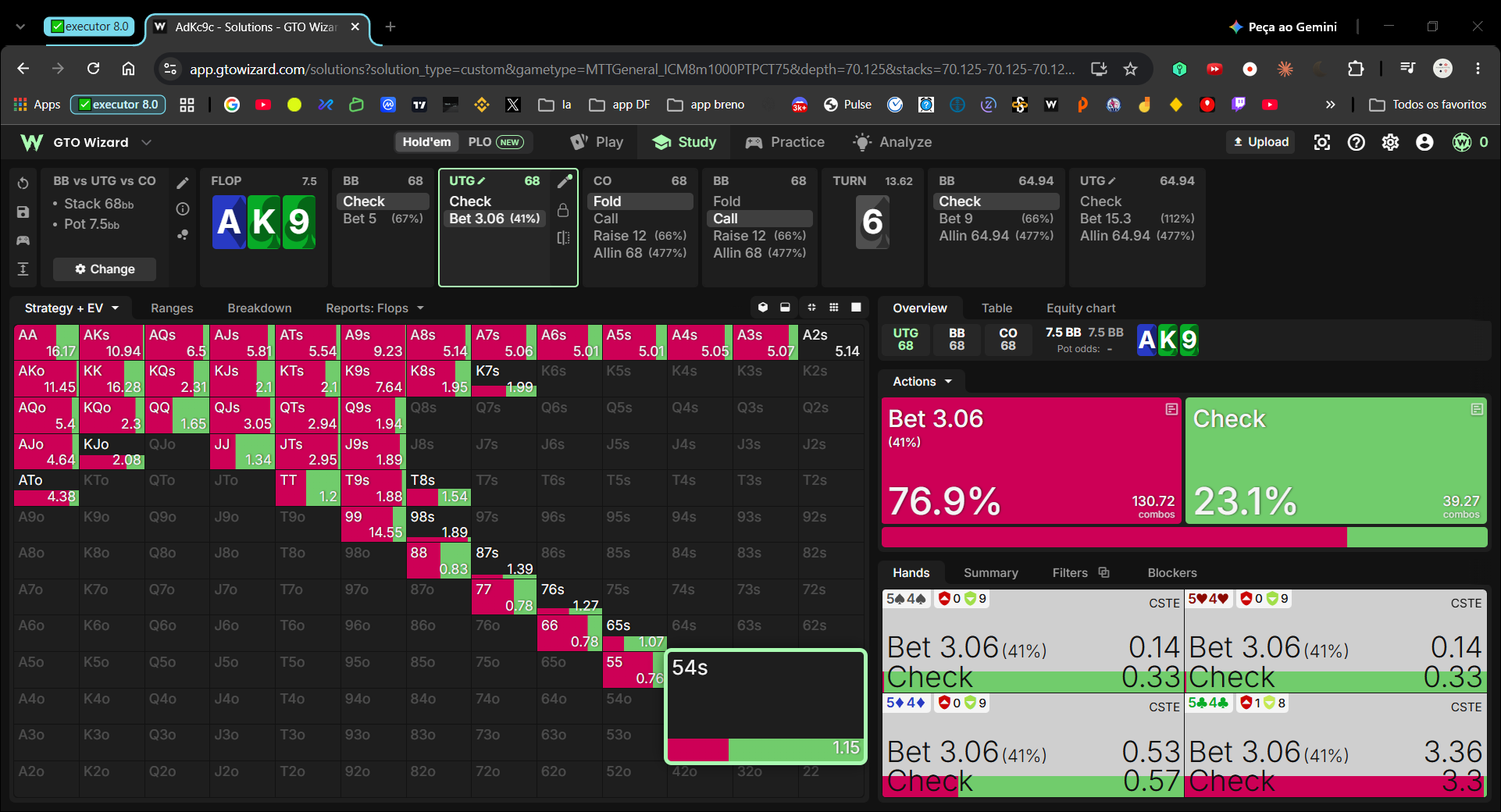Switch to the Equity chart tab
The image size is (1501, 812).
click(x=1081, y=308)
